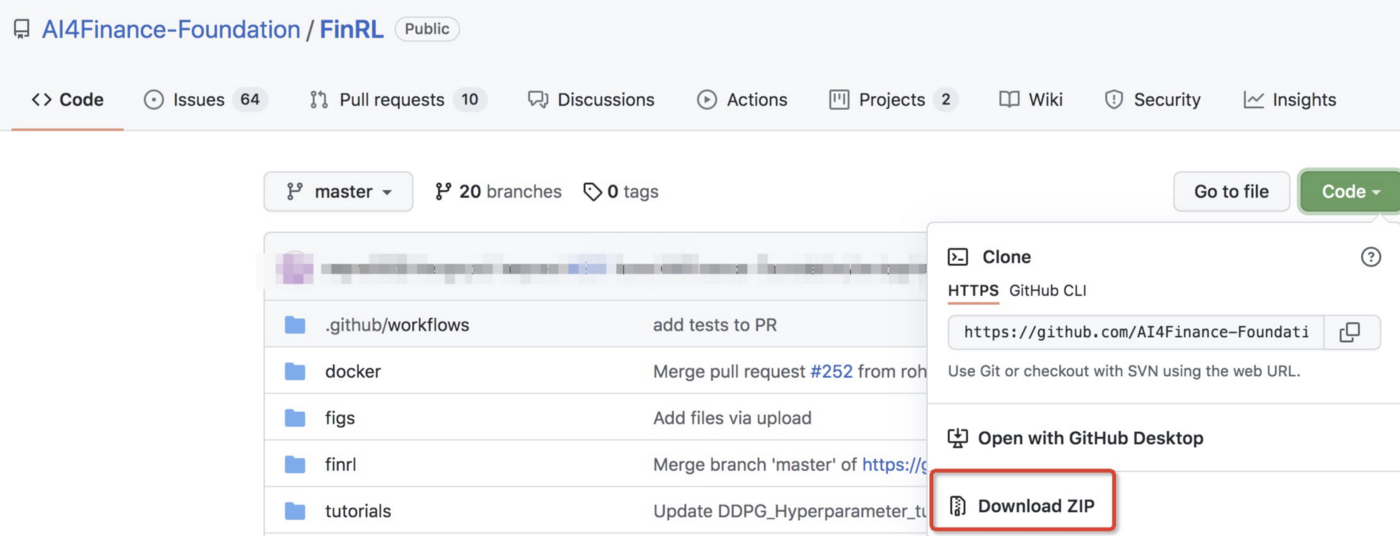Image resolution: width=1400 pixels, height=536 pixels.
Task: Switch to GitHub CLI clone option
Action: click(x=1047, y=291)
